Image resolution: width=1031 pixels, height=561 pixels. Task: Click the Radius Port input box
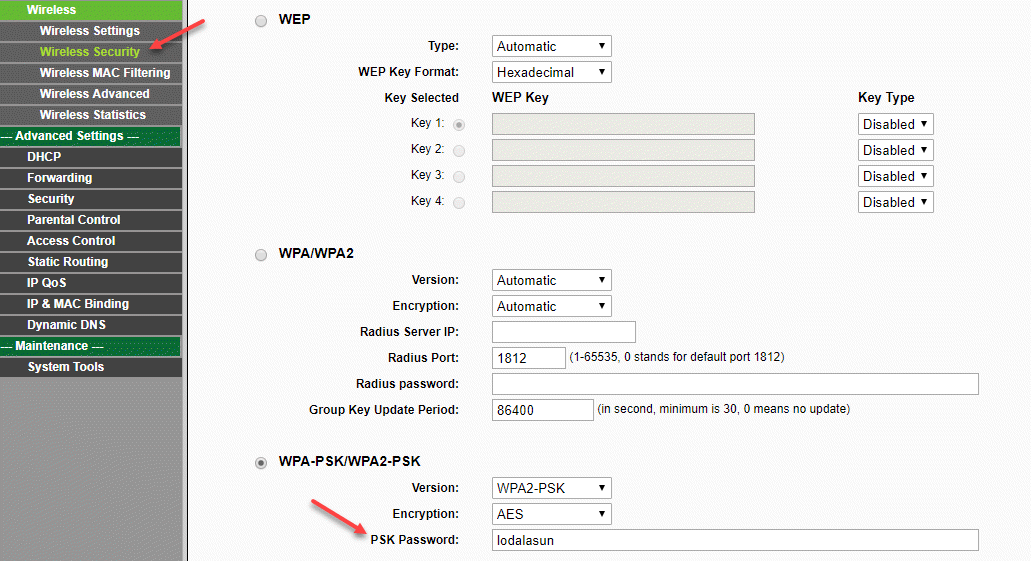click(x=529, y=358)
